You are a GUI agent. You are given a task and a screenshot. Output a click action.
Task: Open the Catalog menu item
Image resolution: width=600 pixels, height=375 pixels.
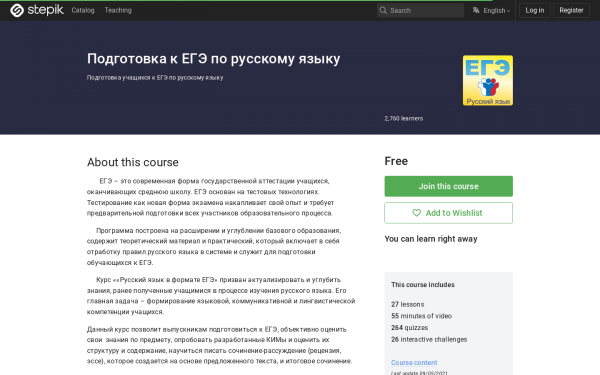(x=83, y=10)
